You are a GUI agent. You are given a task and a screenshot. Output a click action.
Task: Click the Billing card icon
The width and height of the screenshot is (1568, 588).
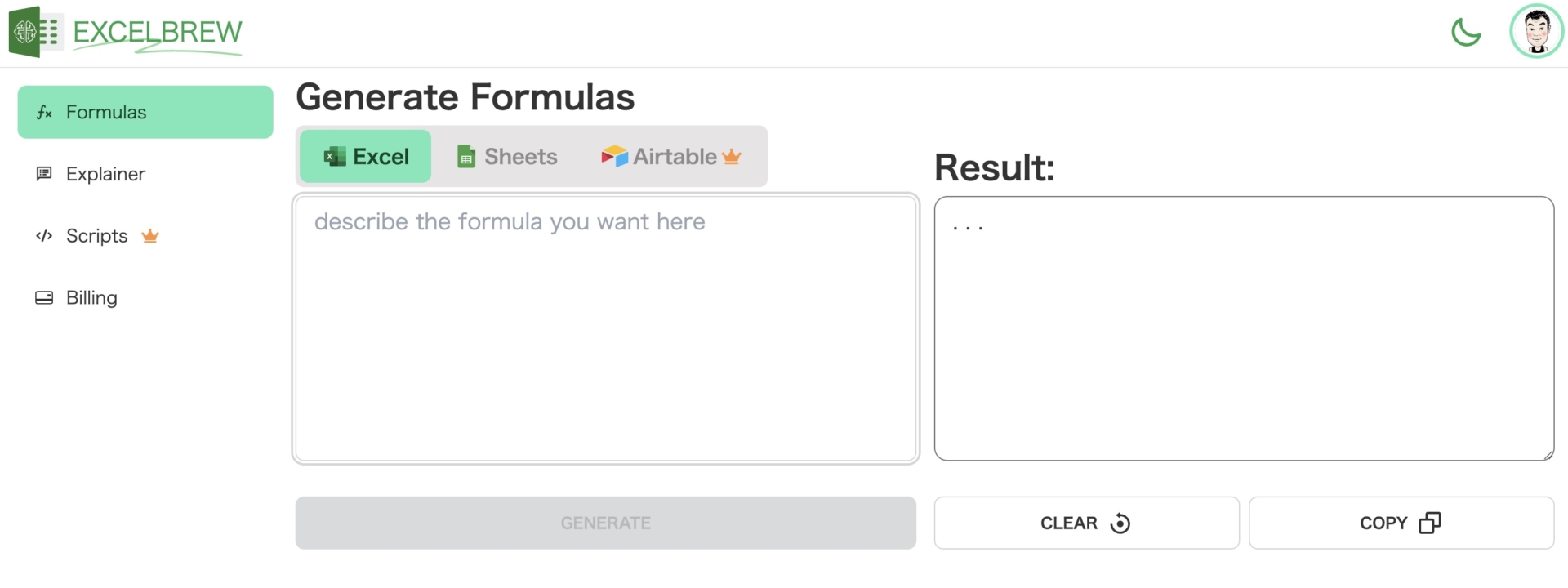point(44,298)
